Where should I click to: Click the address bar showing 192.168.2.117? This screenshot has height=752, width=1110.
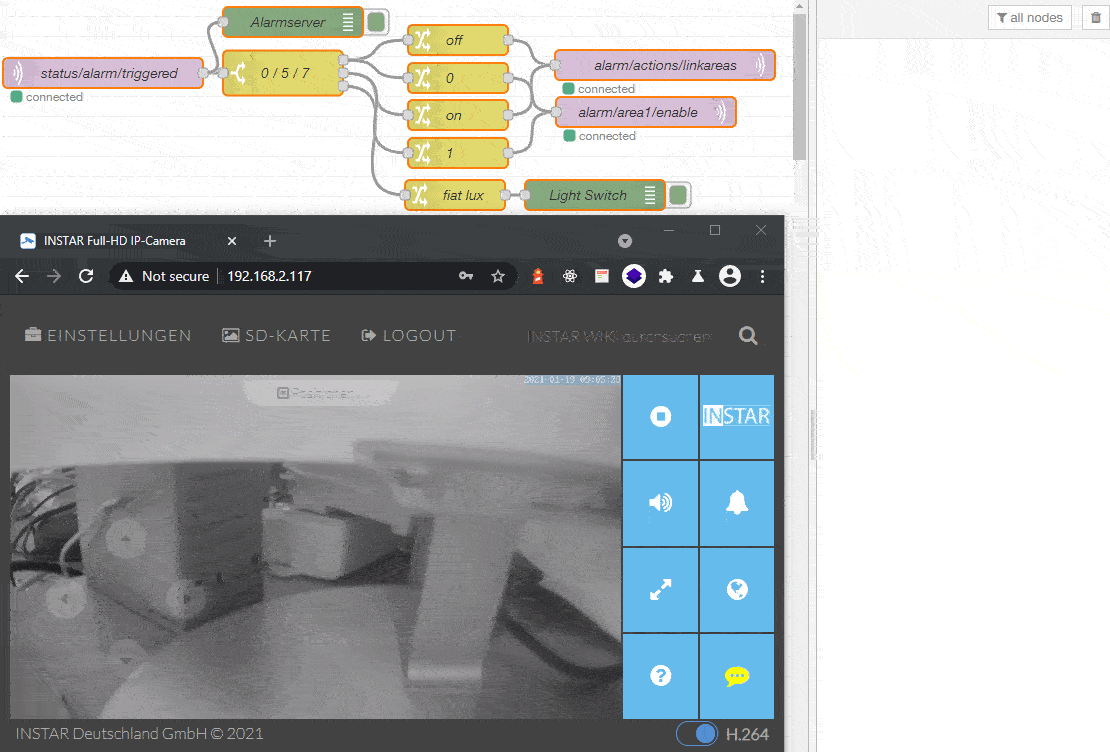pyautogui.click(x=330, y=276)
